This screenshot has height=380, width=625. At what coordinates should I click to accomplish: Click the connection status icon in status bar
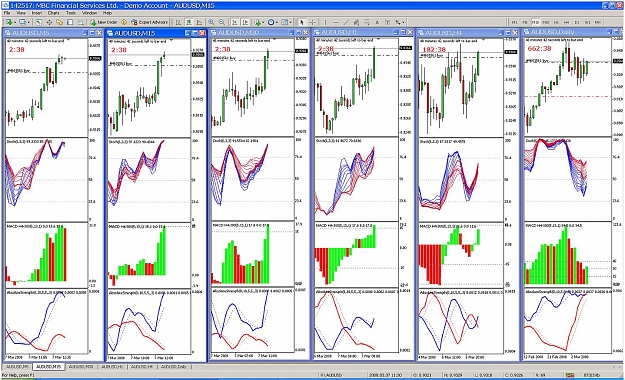[570, 375]
